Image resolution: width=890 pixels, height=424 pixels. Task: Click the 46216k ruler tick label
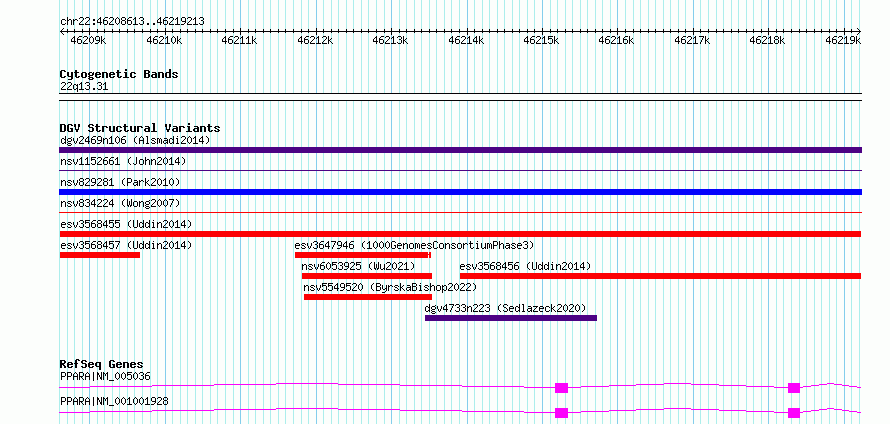(x=617, y=40)
